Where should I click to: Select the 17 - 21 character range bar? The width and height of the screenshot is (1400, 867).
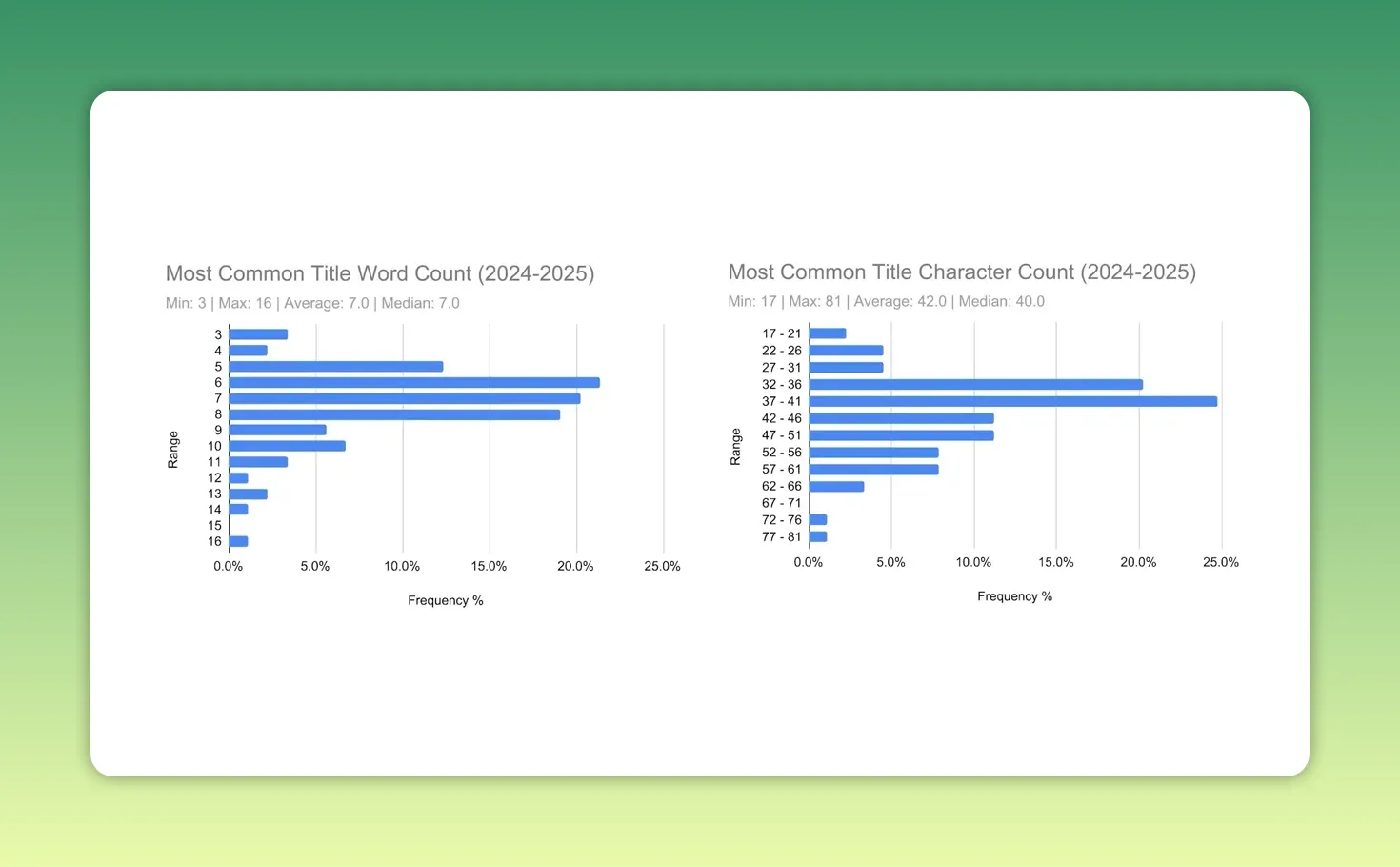[828, 333]
